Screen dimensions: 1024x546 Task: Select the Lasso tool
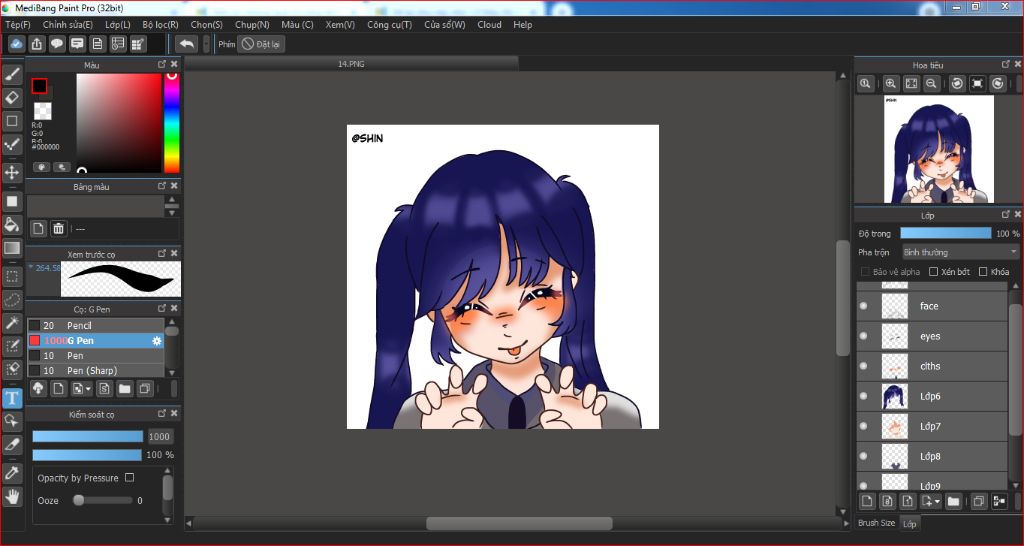coord(12,300)
